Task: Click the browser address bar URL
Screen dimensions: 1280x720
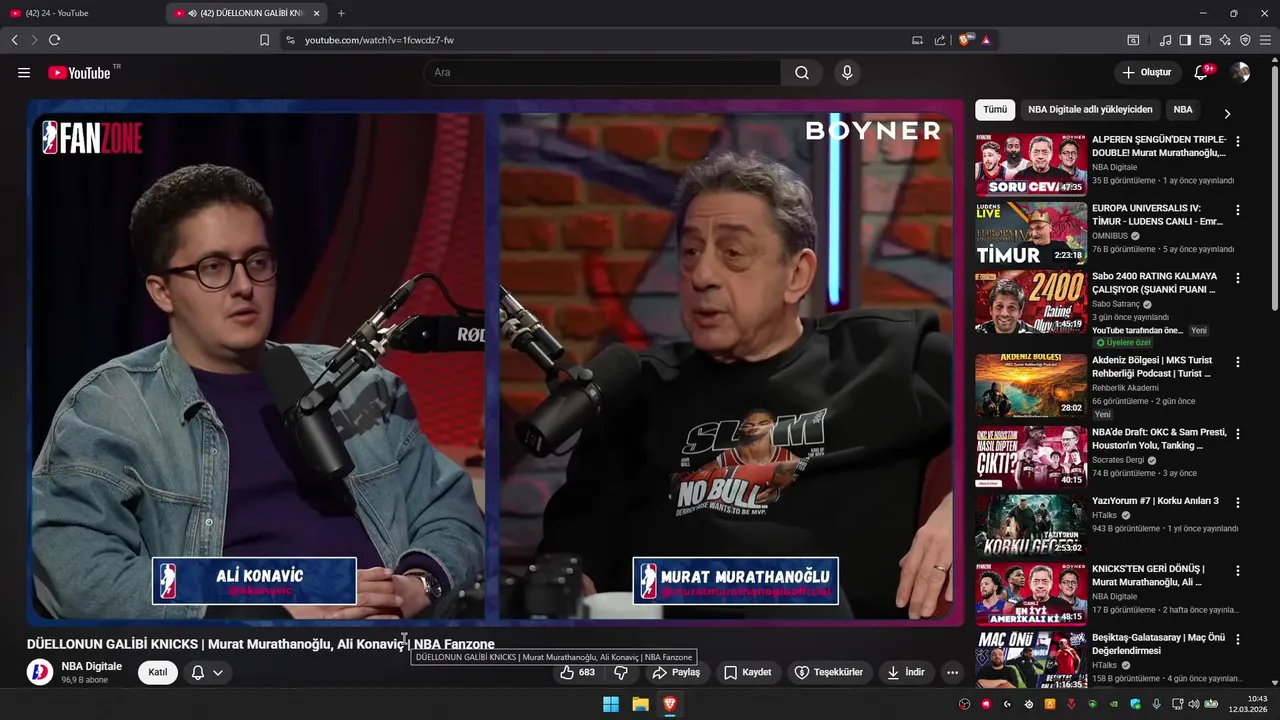Action: coord(379,40)
